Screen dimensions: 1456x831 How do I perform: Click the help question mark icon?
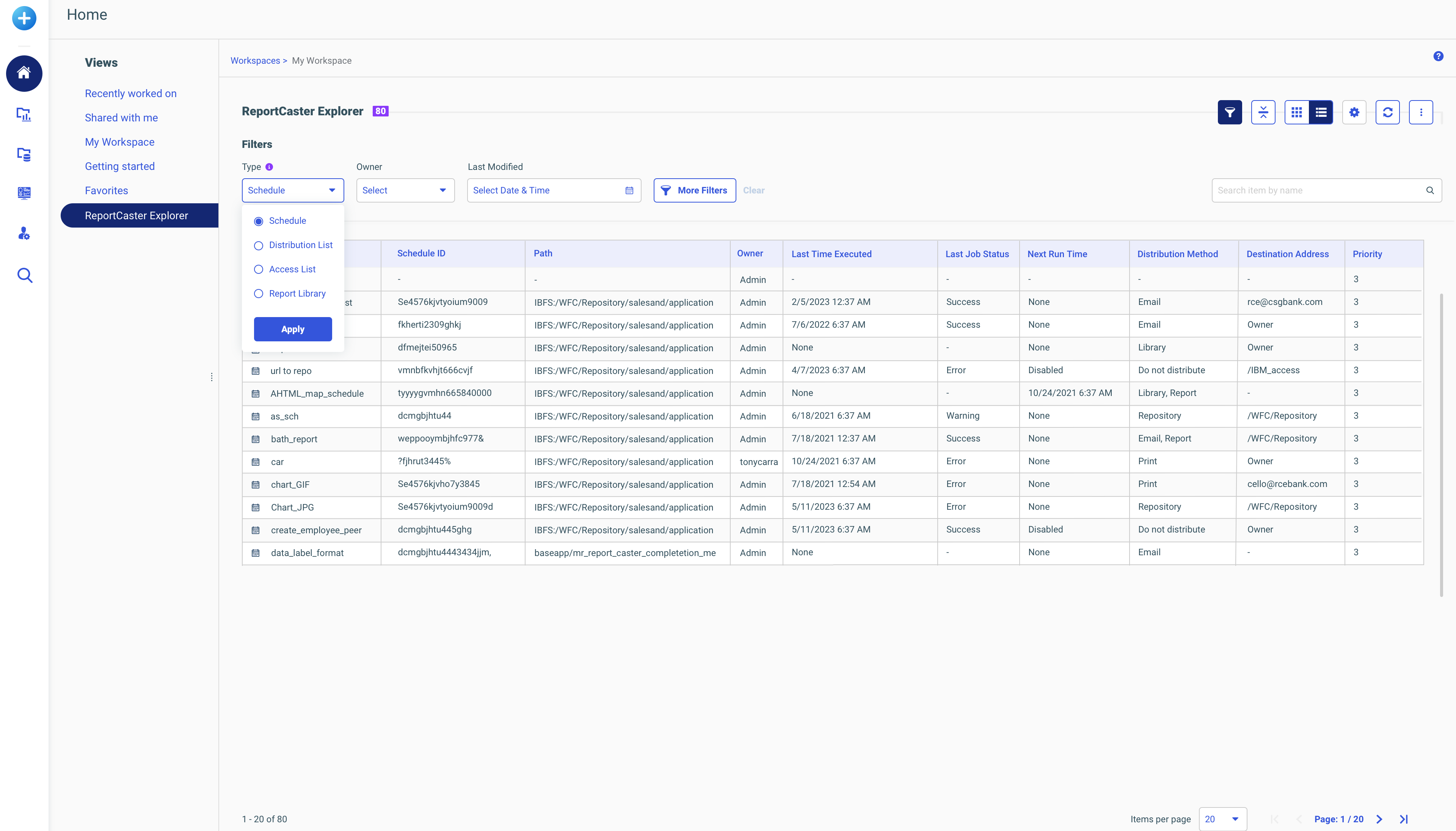pyautogui.click(x=1438, y=56)
